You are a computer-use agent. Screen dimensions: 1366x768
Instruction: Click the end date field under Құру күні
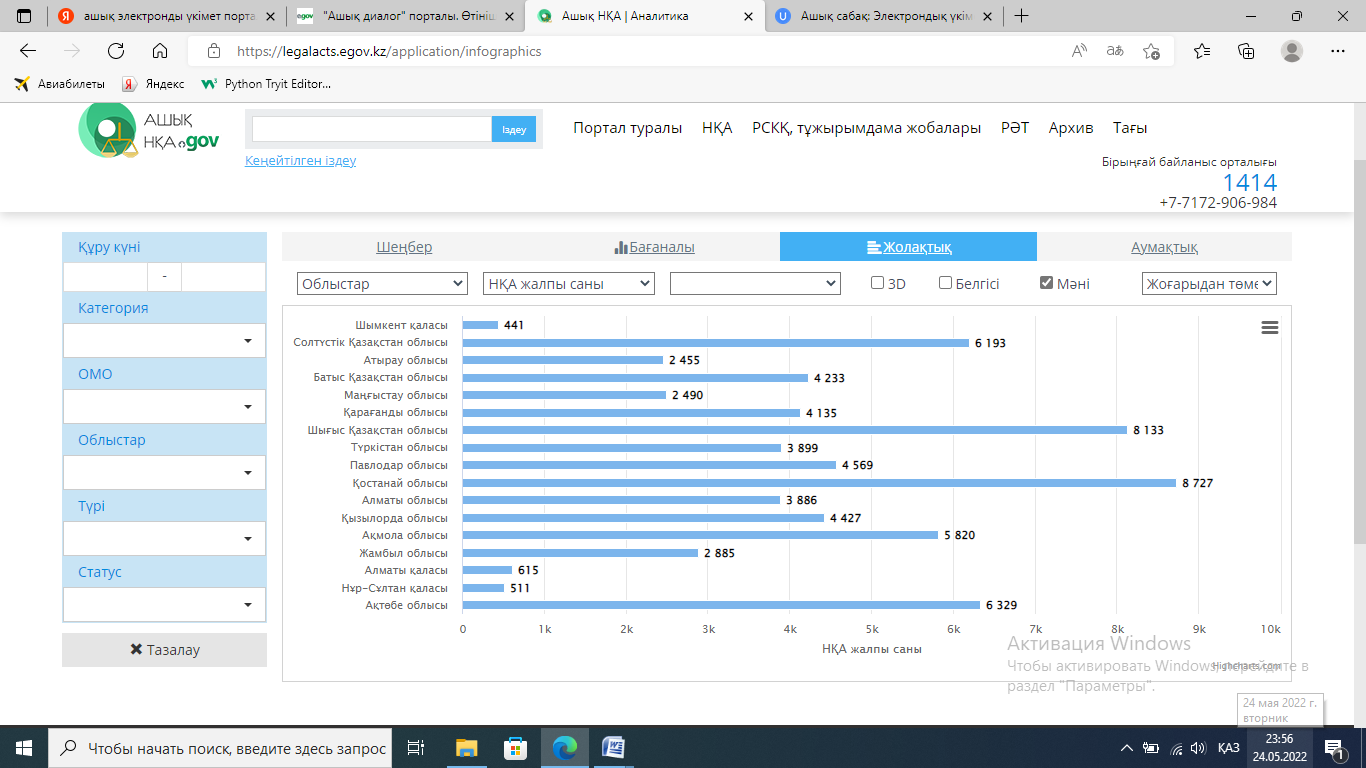[223, 276]
